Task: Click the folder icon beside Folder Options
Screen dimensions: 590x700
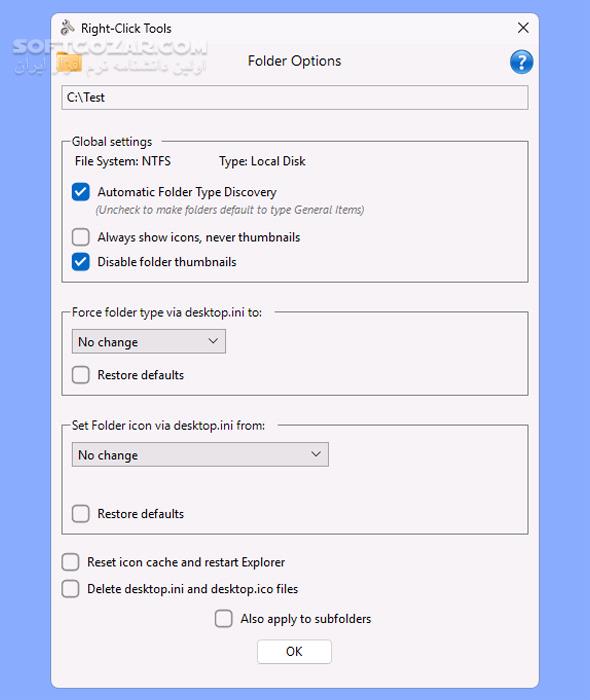Action: (x=69, y=62)
